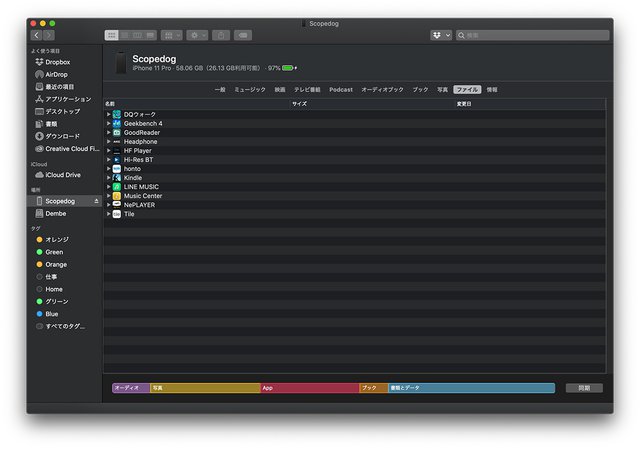Click the LINE MUSIC app icon
This screenshot has width=640, height=449.
point(117,187)
